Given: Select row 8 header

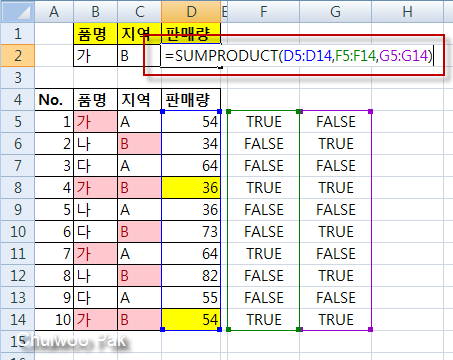Looking at the screenshot, I should click(x=18, y=188).
